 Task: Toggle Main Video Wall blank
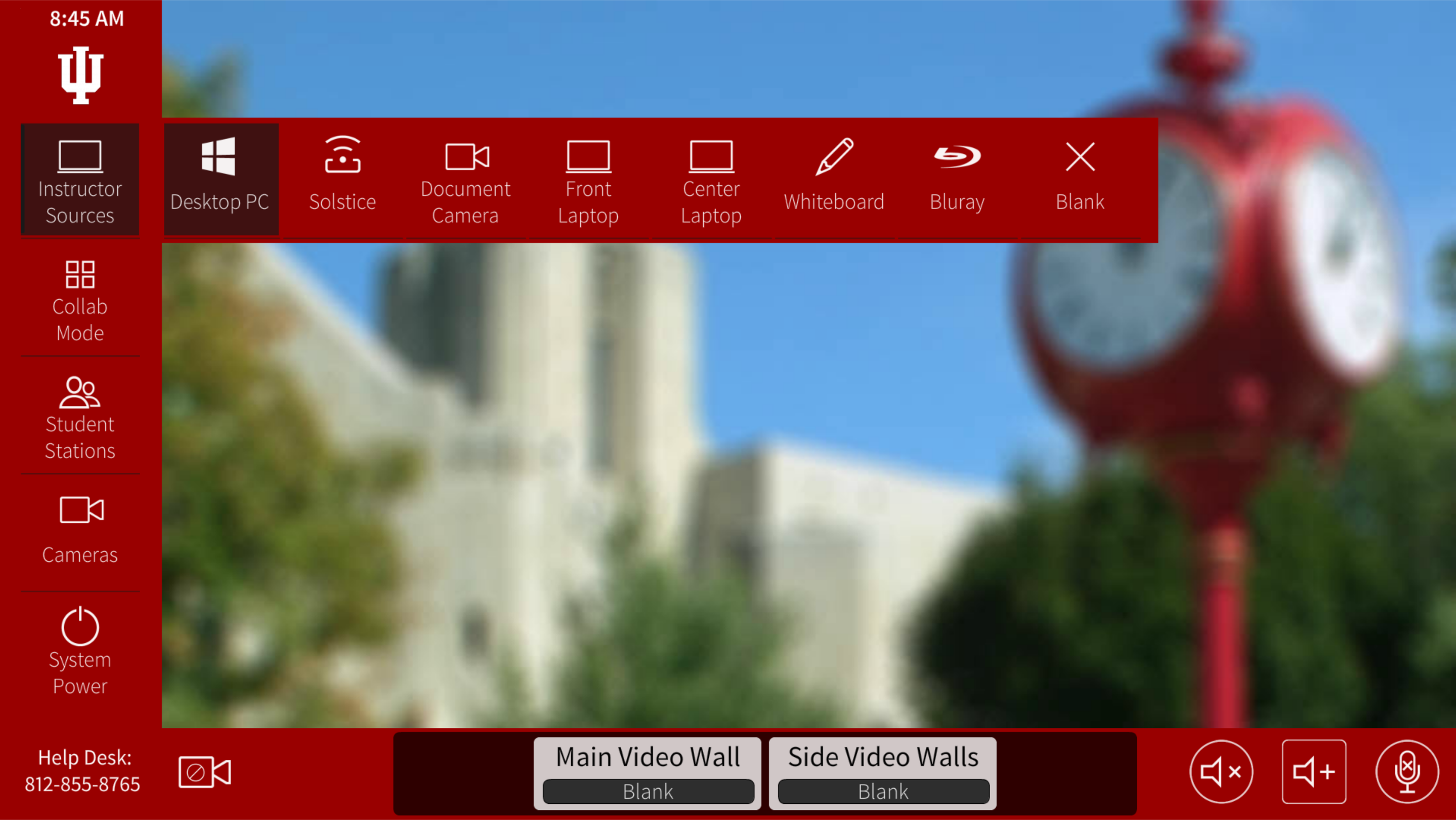pyautogui.click(x=647, y=791)
